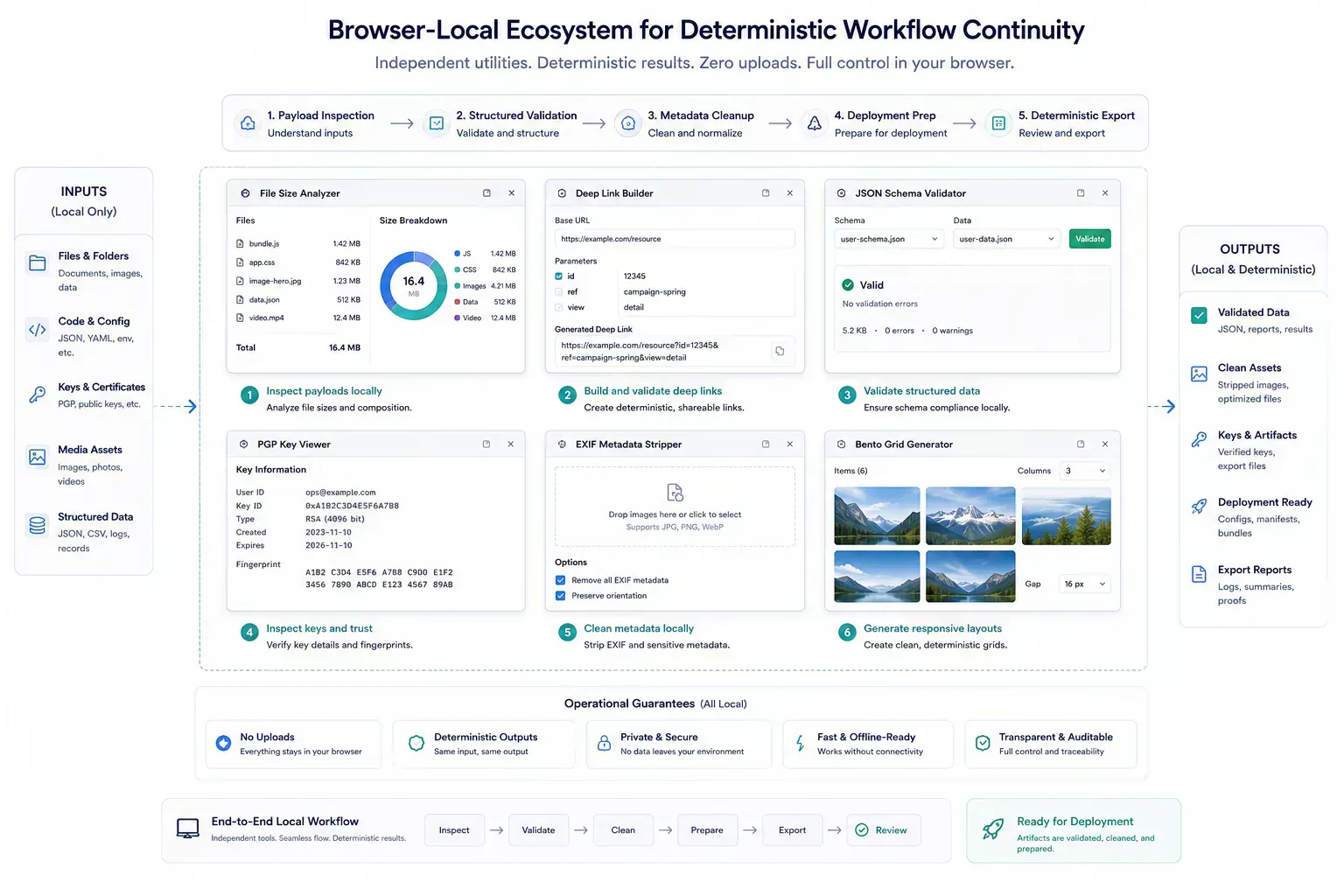Pop out the PGP Key Viewer window
The height and width of the screenshot is (896, 1344).
point(486,444)
